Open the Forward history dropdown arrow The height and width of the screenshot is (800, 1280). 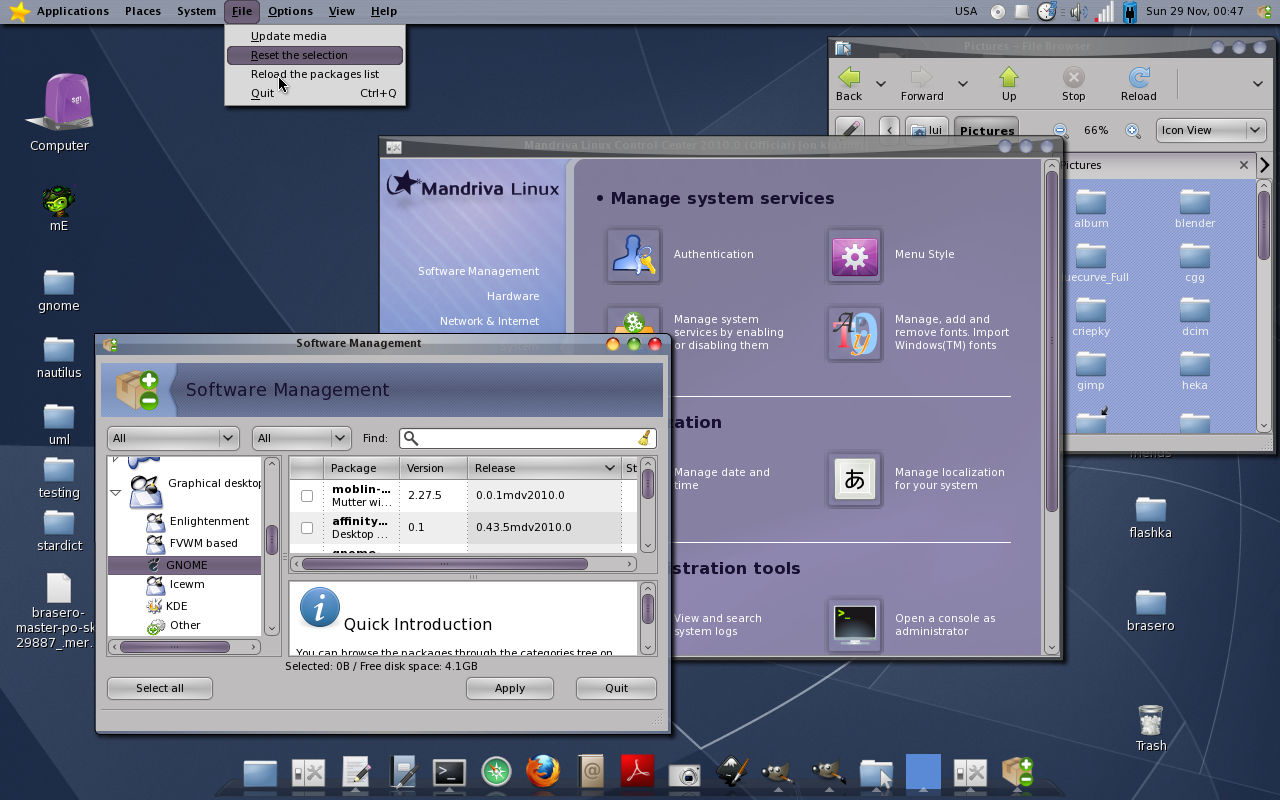[963, 84]
